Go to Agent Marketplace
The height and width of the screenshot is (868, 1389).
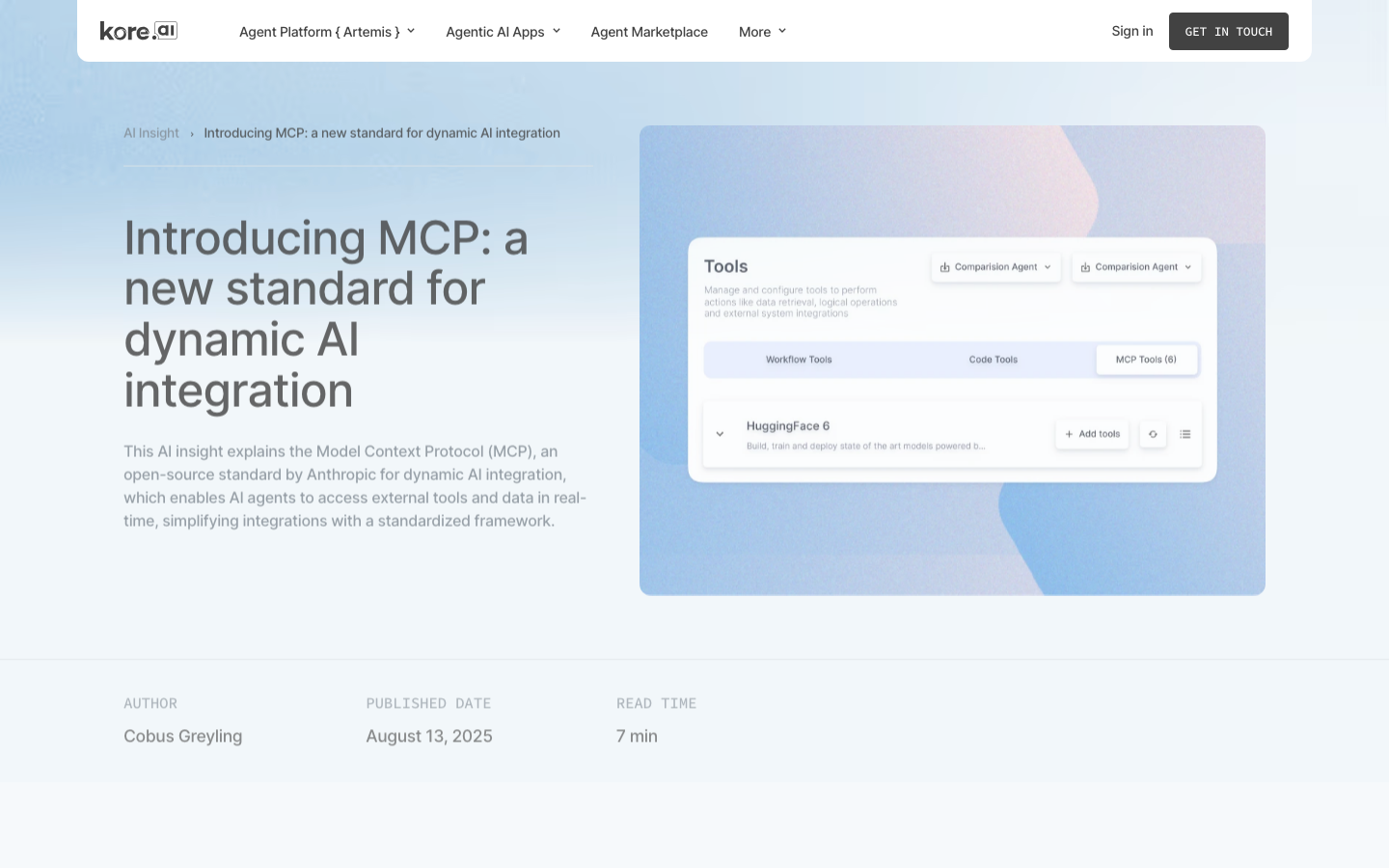point(649,32)
